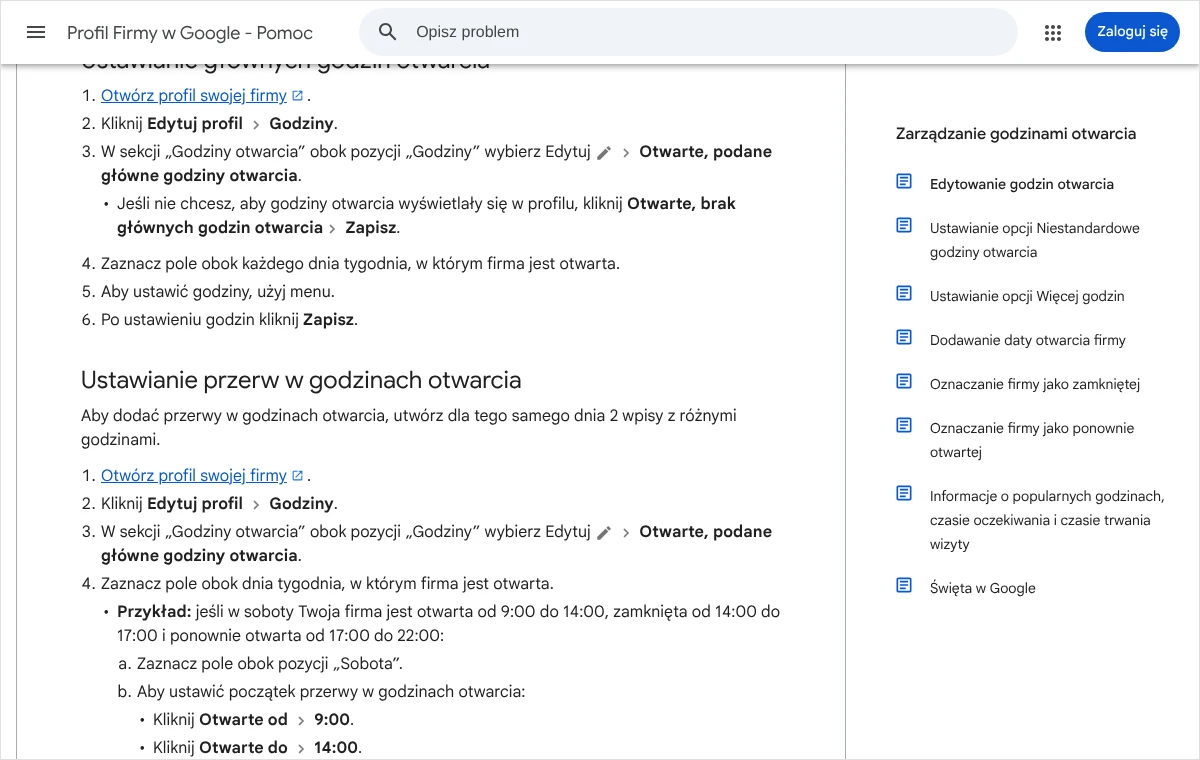Click Aby ustawić godziny, użyj menu line
Image resolution: width=1200 pixels, height=760 pixels.
tap(218, 292)
